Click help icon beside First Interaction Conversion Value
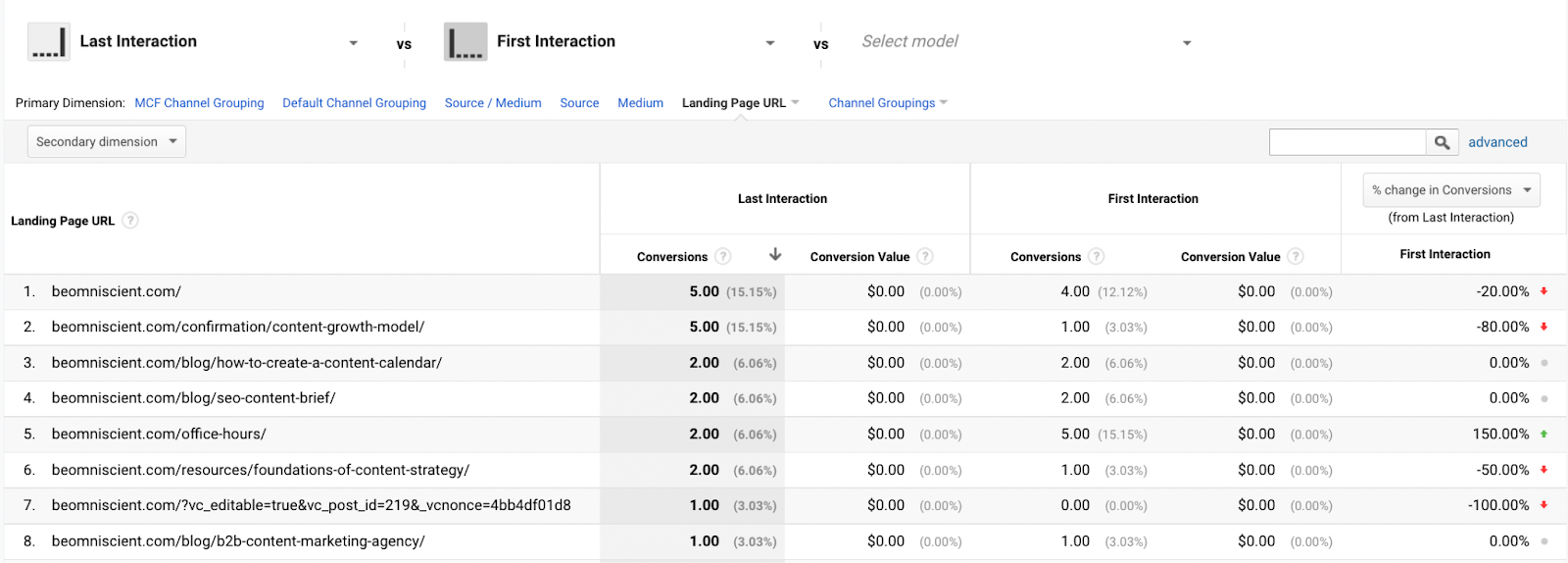This screenshot has width=1568, height=563. point(1296,257)
